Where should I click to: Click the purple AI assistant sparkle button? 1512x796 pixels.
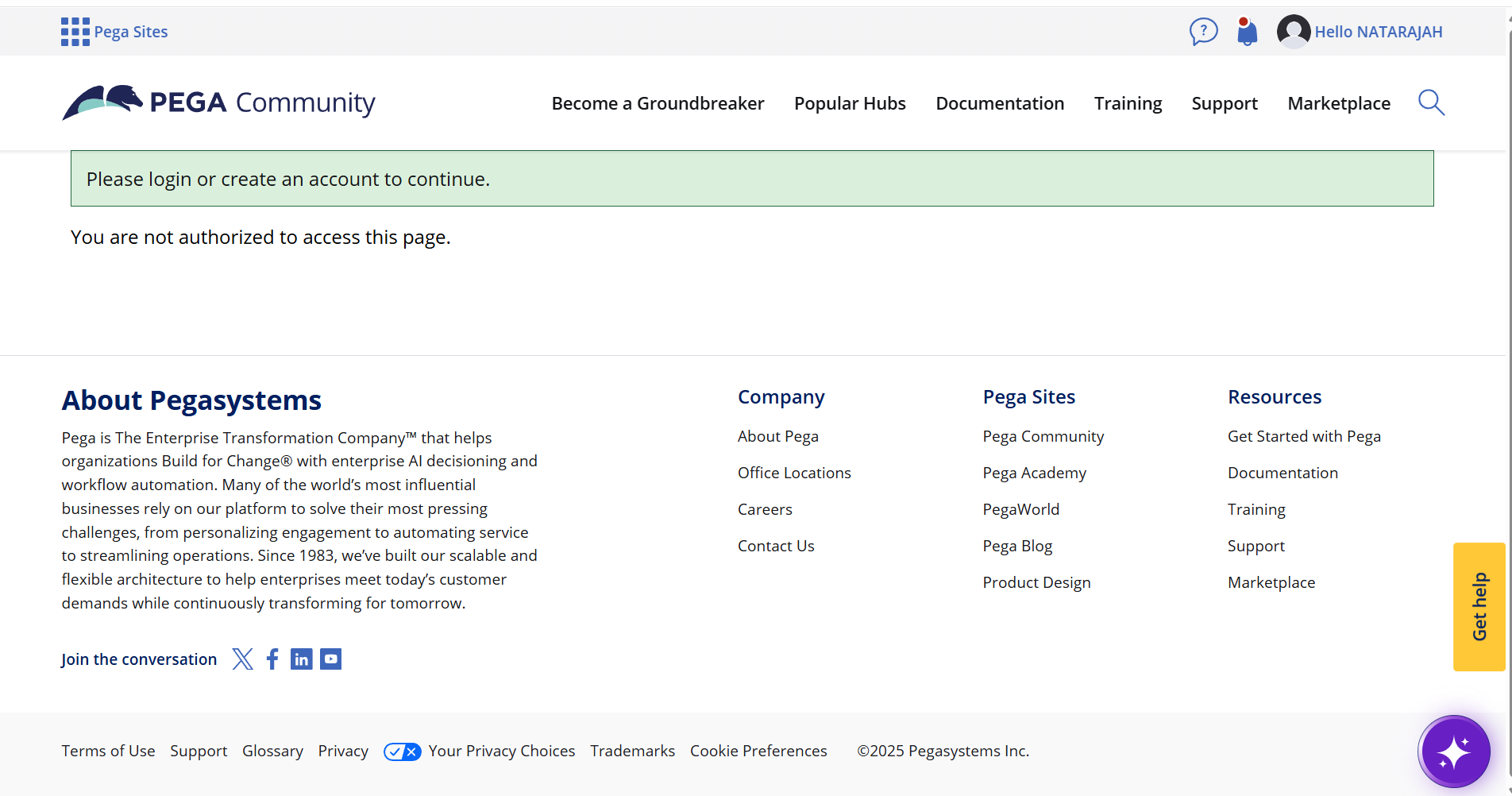point(1453,751)
